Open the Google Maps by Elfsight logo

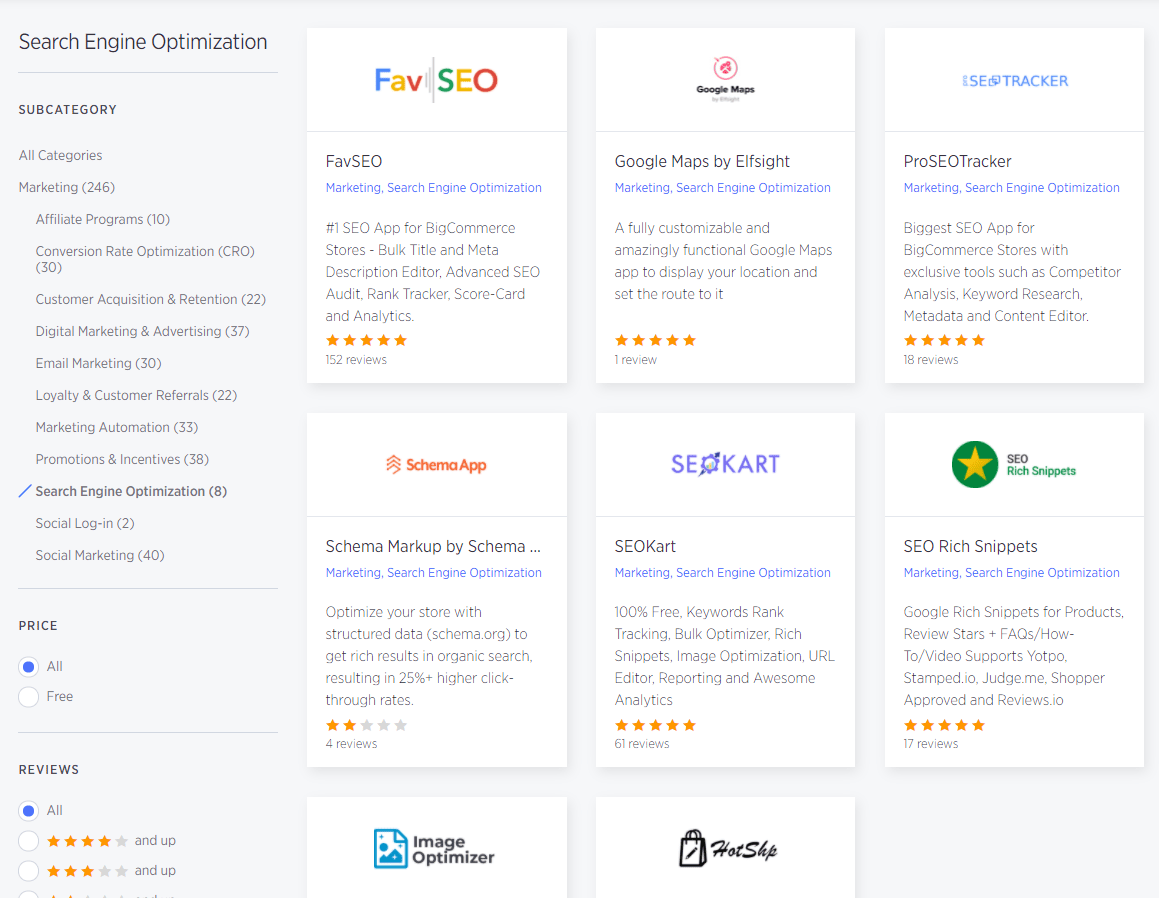725,78
